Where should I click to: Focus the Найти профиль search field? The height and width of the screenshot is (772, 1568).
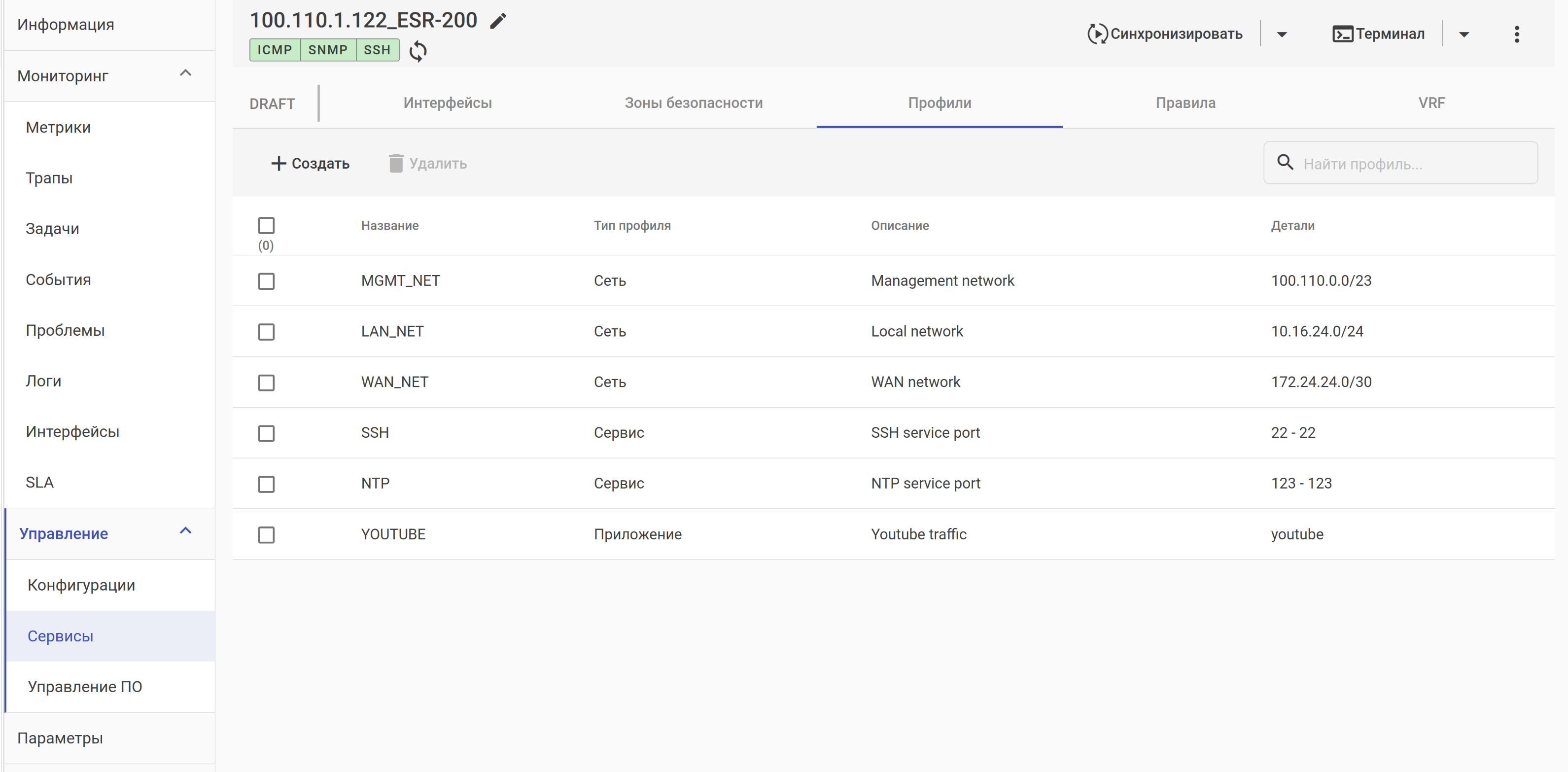pyautogui.click(x=1412, y=164)
